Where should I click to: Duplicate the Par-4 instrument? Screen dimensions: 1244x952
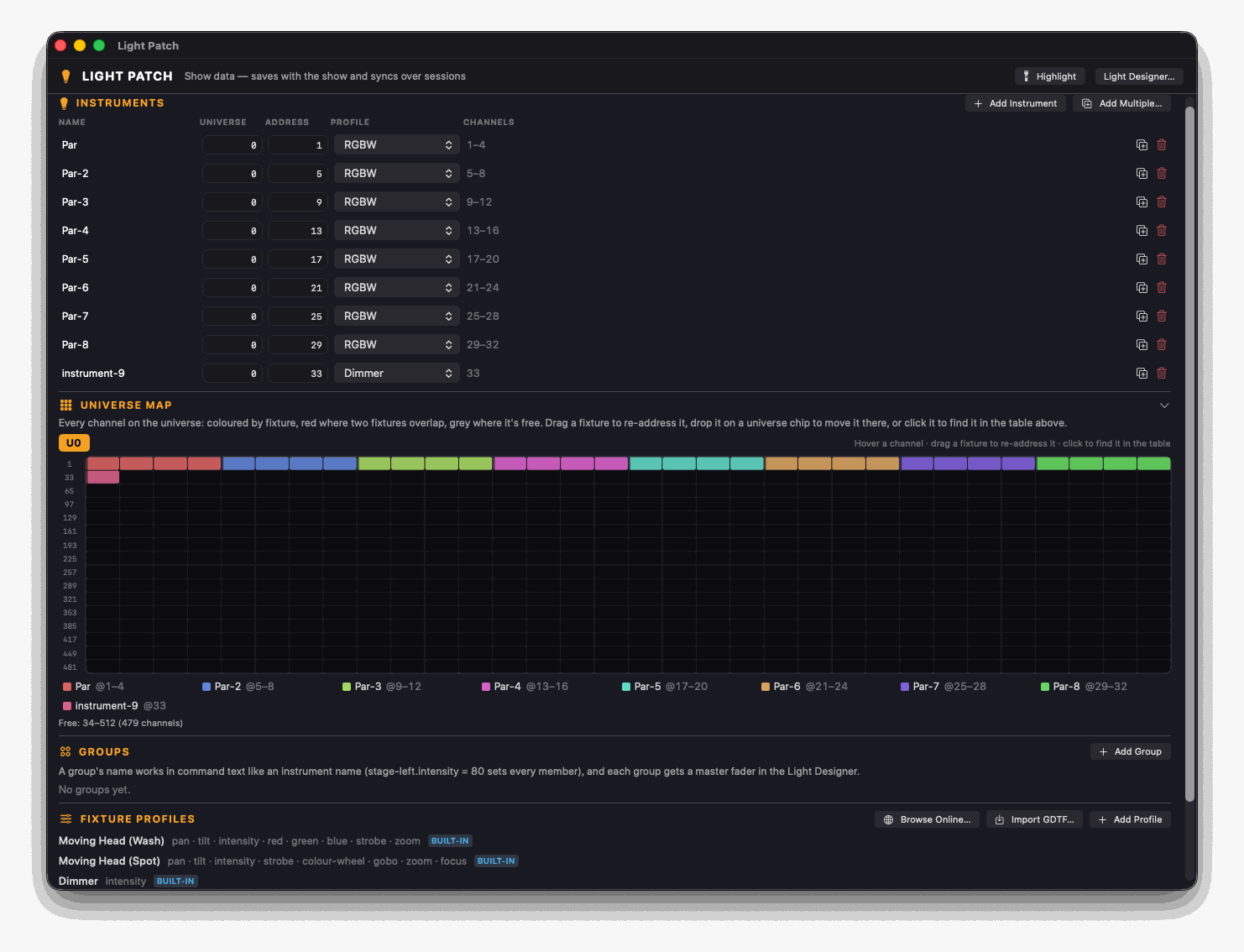pyautogui.click(x=1142, y=231)
